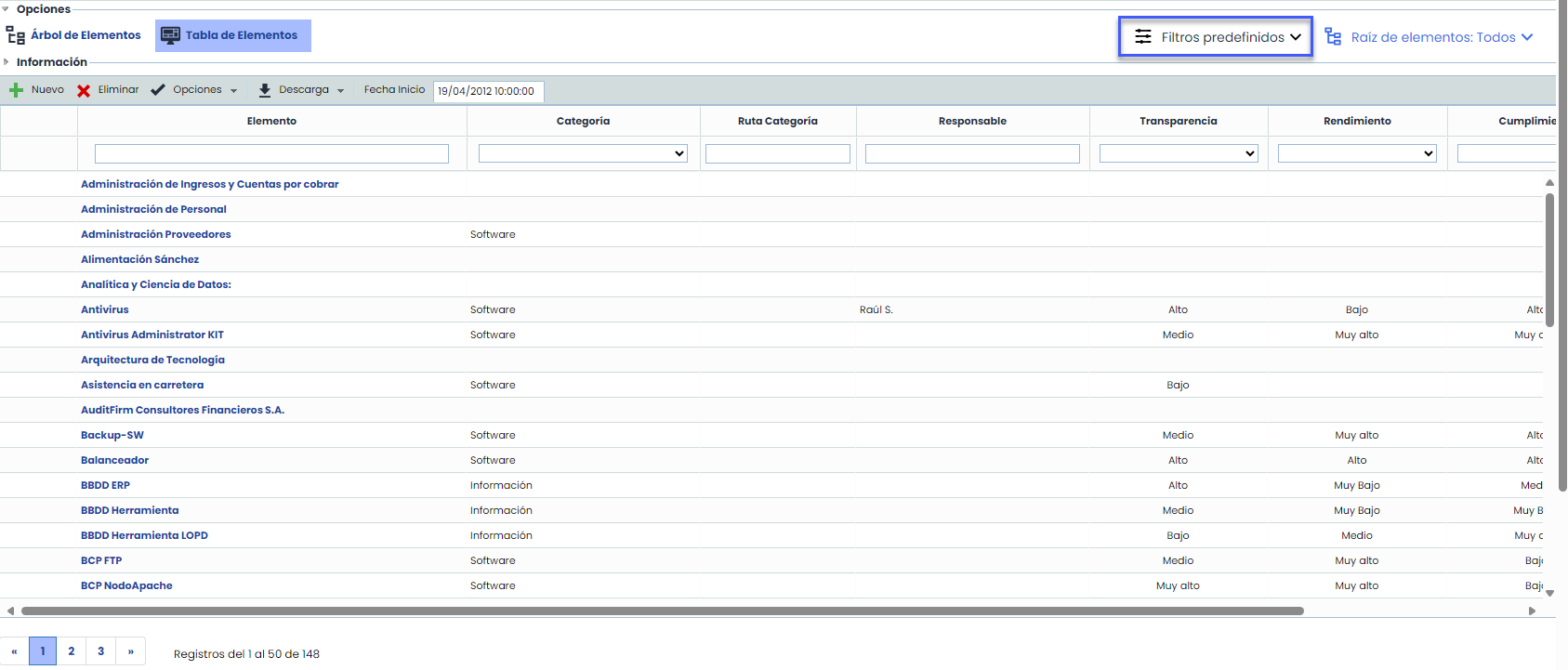The image size is (1568, 670).
Task: Click the green plus Nuevo icon
Action: [16, 90]
